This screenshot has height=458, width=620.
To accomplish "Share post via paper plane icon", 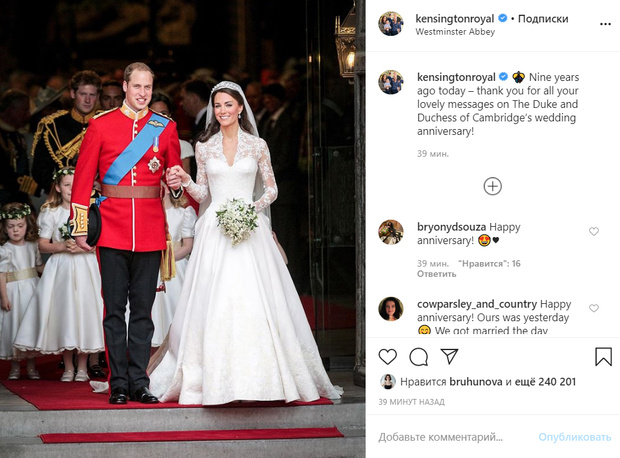I will click(449, 356).
